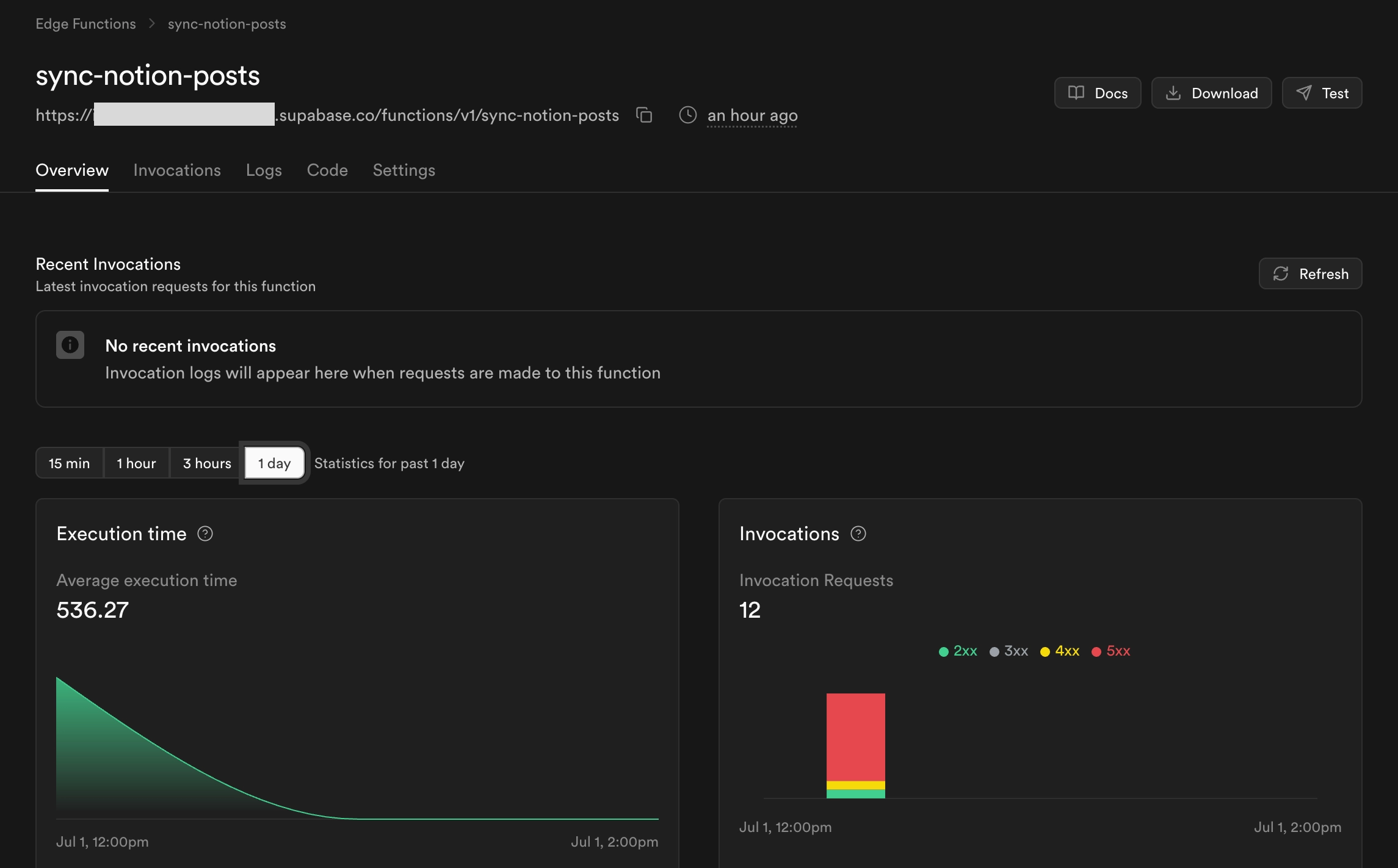1398x868 pixels.
Task: Open the Logs tab
Action: point(264,170)
